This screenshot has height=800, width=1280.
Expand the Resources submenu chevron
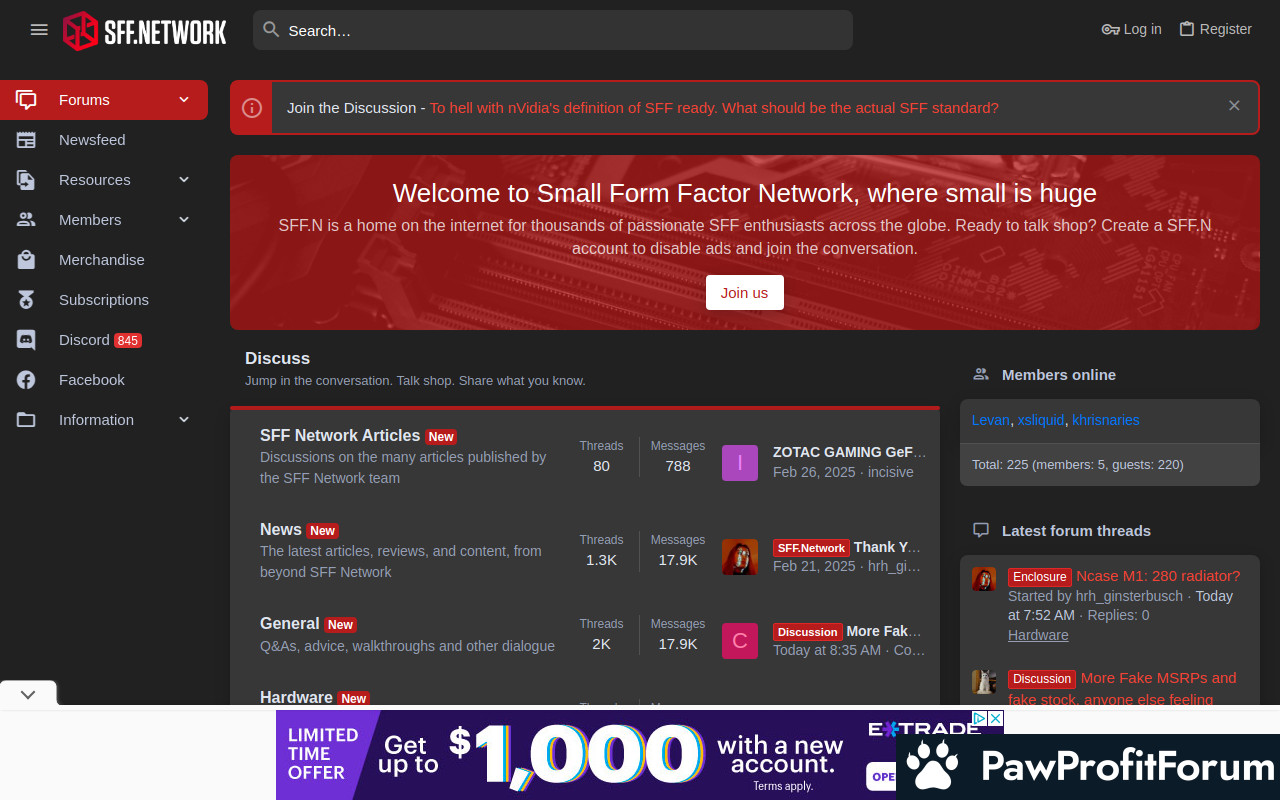pos(184,180)
